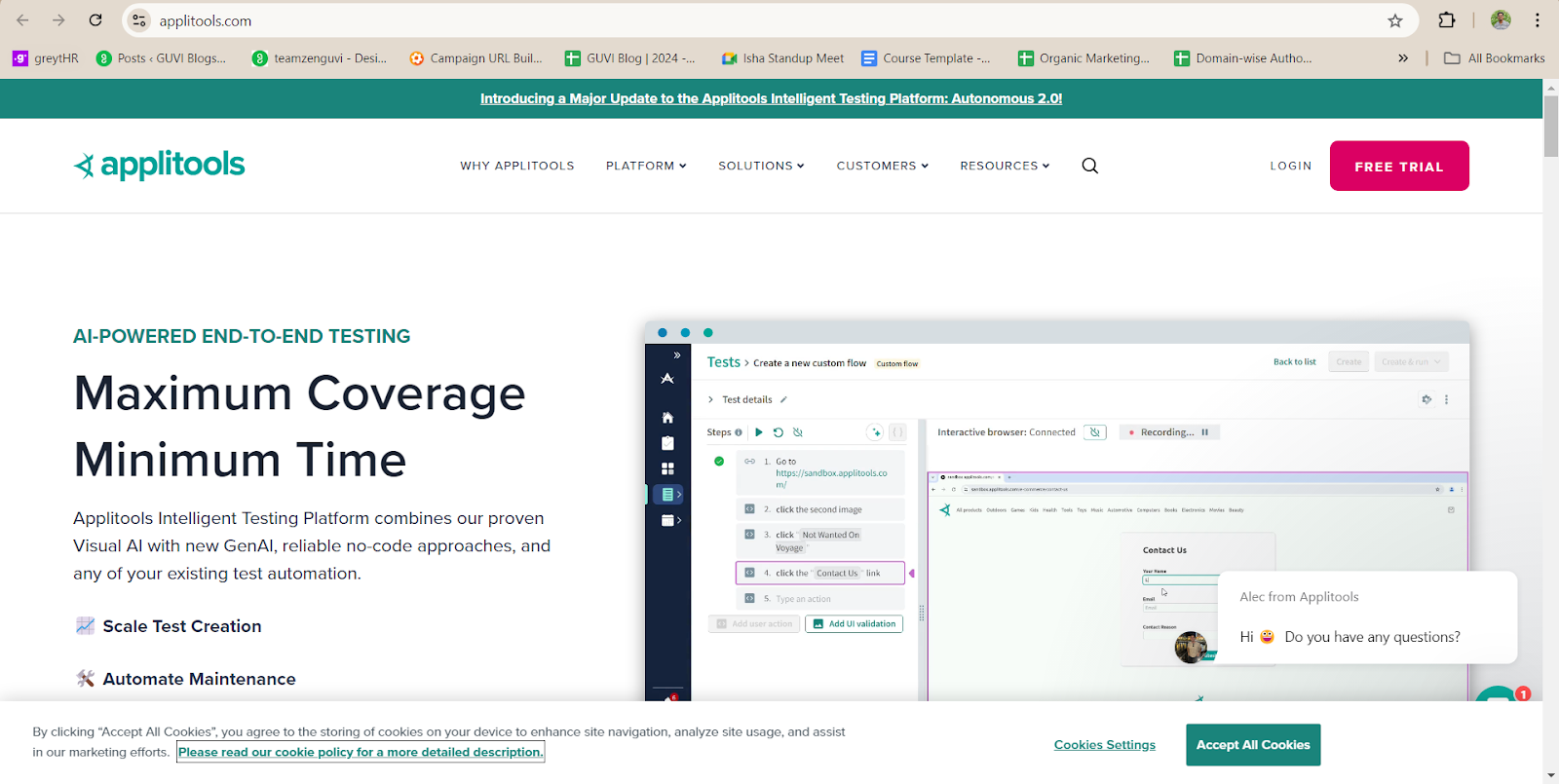Click the edit pencil beside Test details
Viewport: 1559px width, 784px height.
[x=783, y=399]
